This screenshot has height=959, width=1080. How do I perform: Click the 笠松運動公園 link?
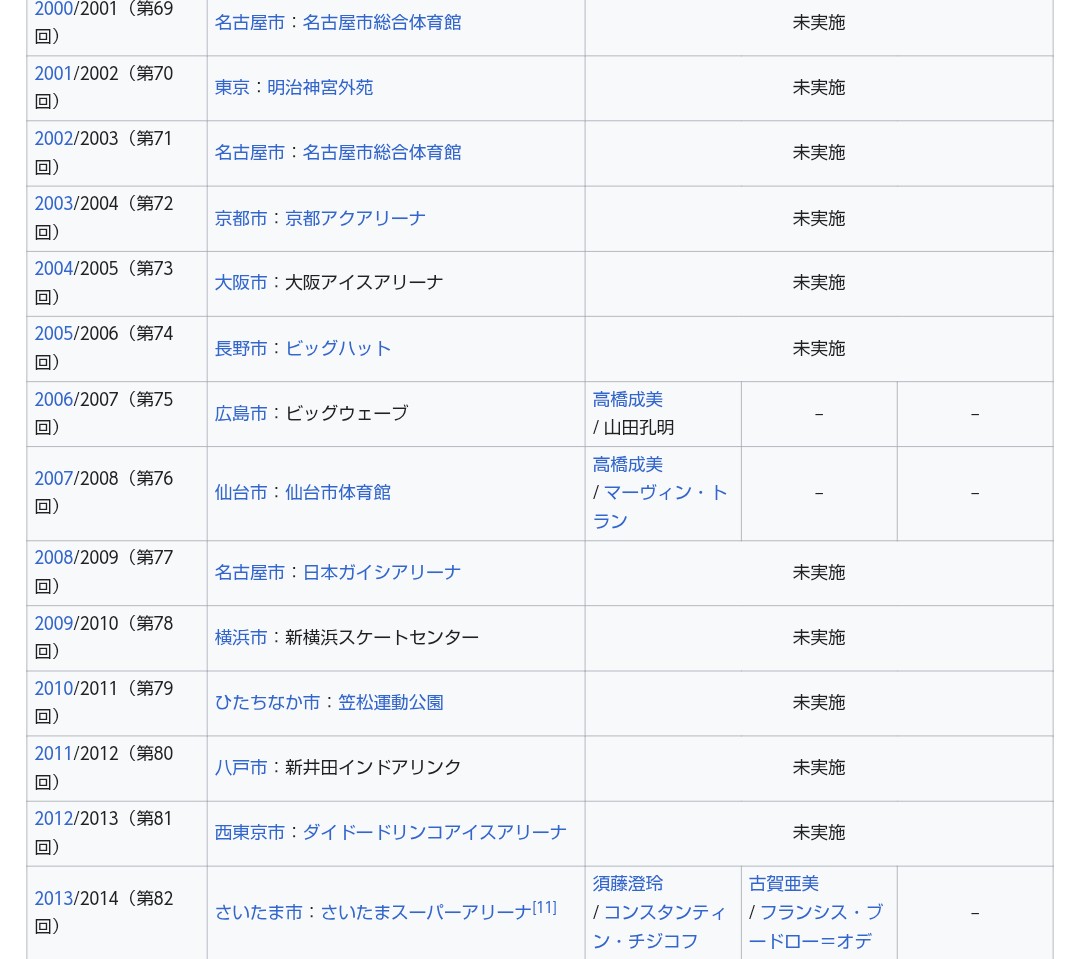(390, 703)
